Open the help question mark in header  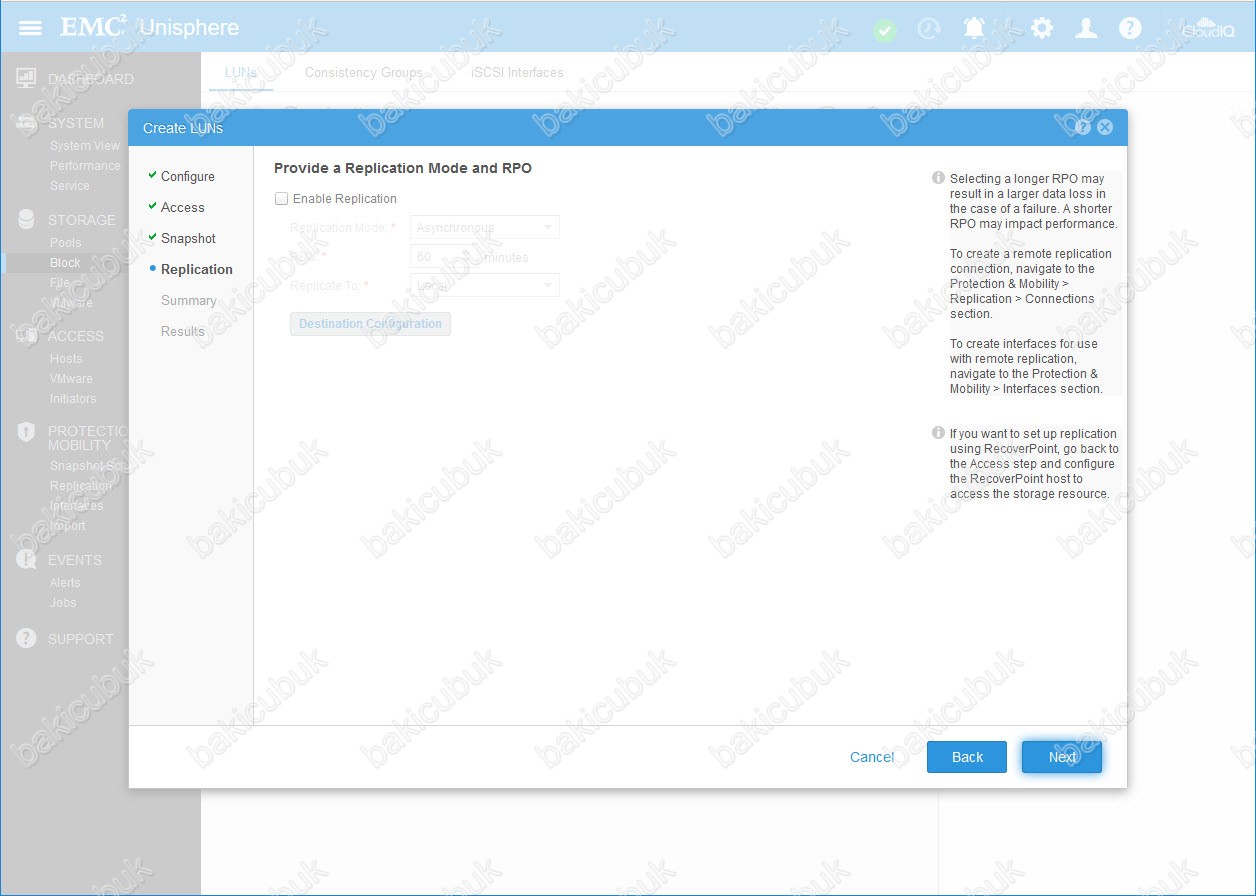pos(1130,28)
